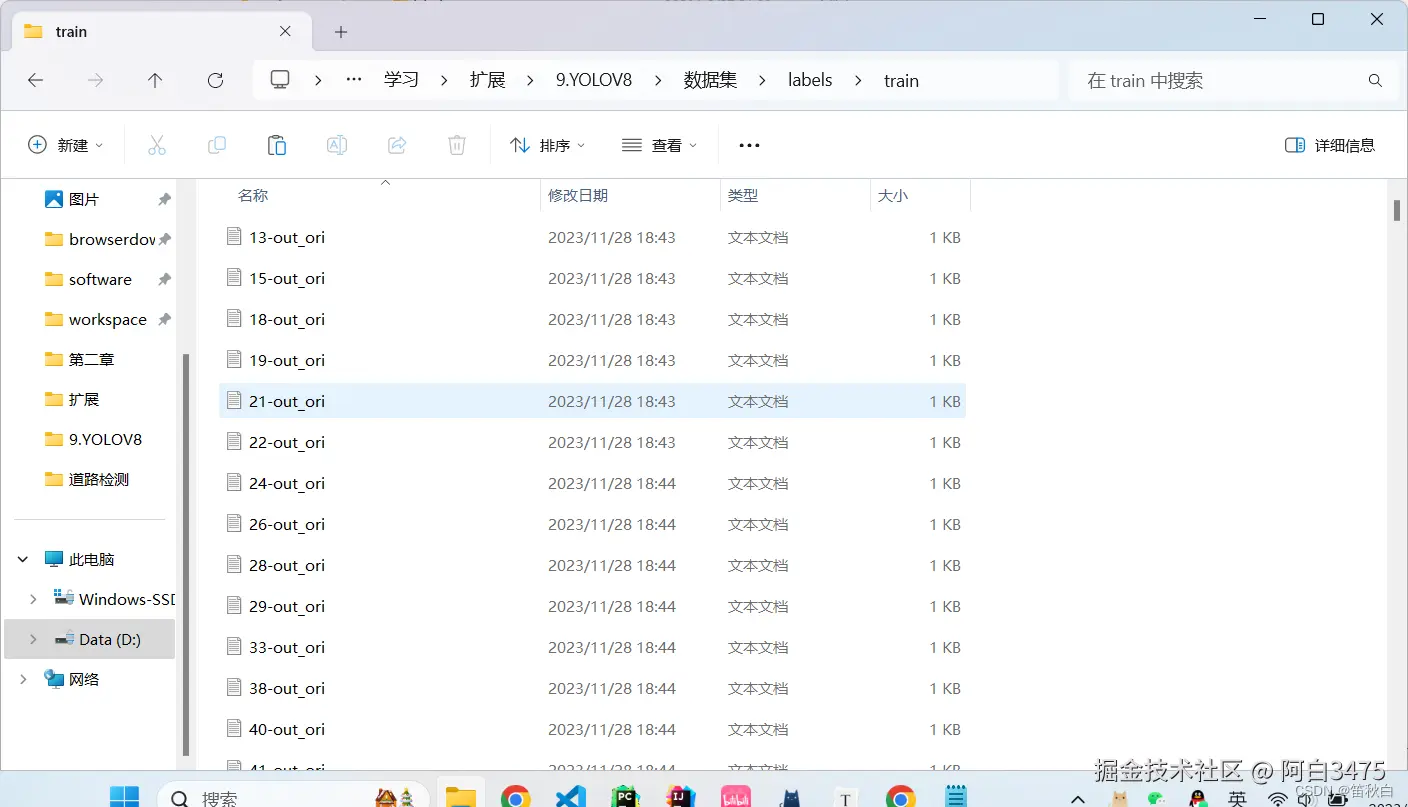1408x807 pixels.
Task: Toggle the 详细信息 details pane
Action: pyautogui.click(x=1330, y=145)
